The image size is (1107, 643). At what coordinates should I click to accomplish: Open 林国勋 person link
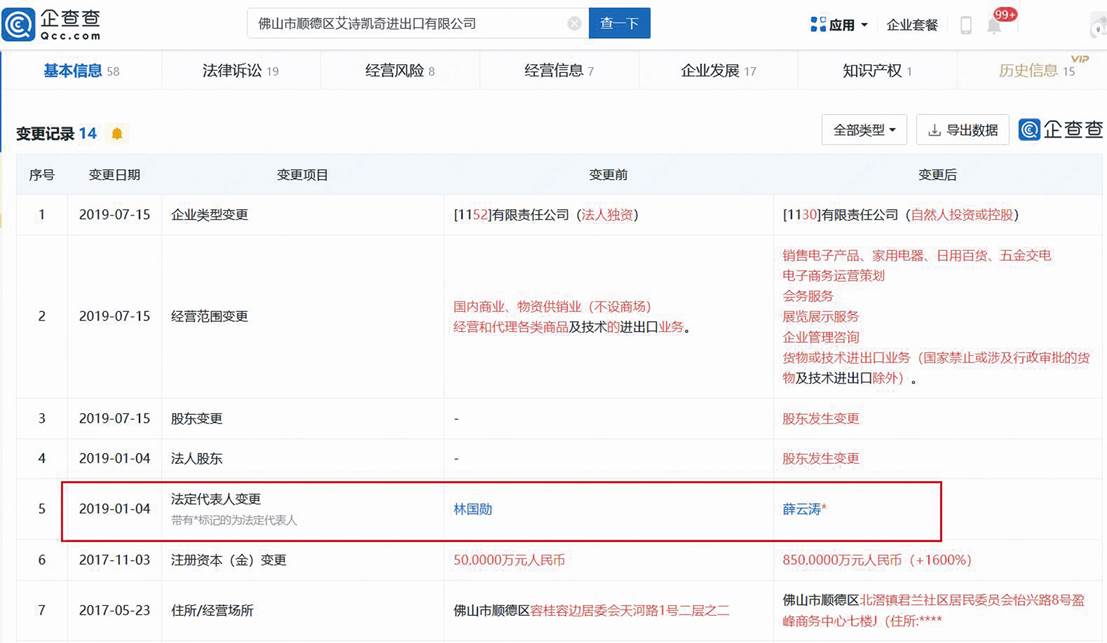point(473,509)
